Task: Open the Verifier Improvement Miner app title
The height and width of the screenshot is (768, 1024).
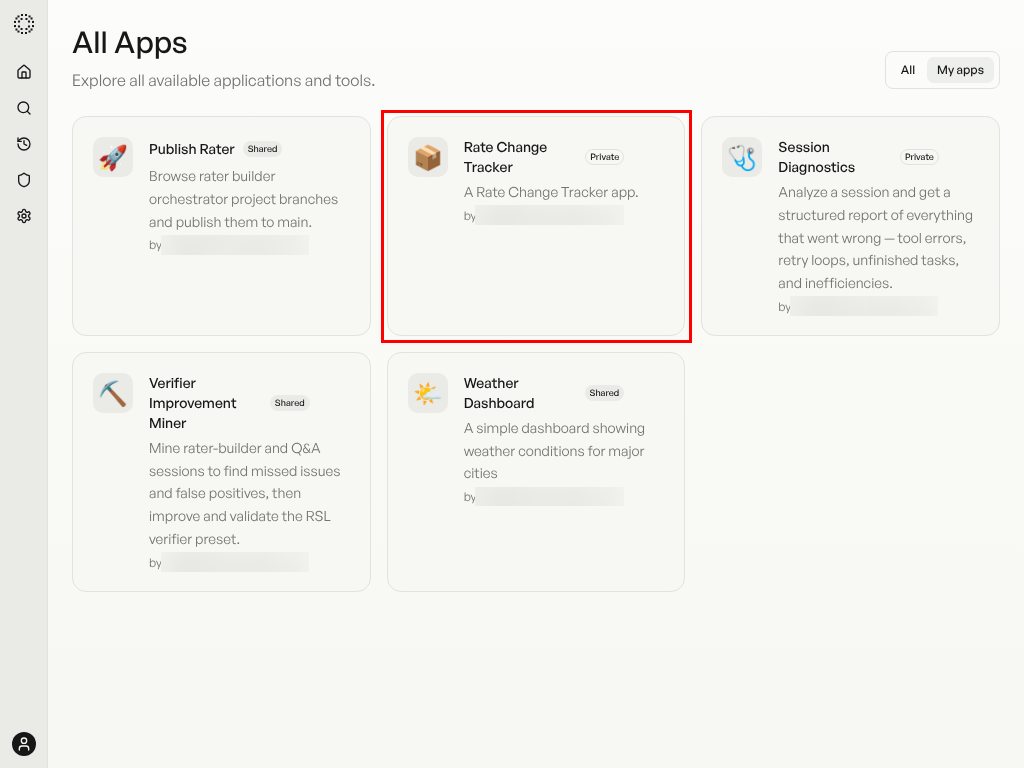Action: 193,403
